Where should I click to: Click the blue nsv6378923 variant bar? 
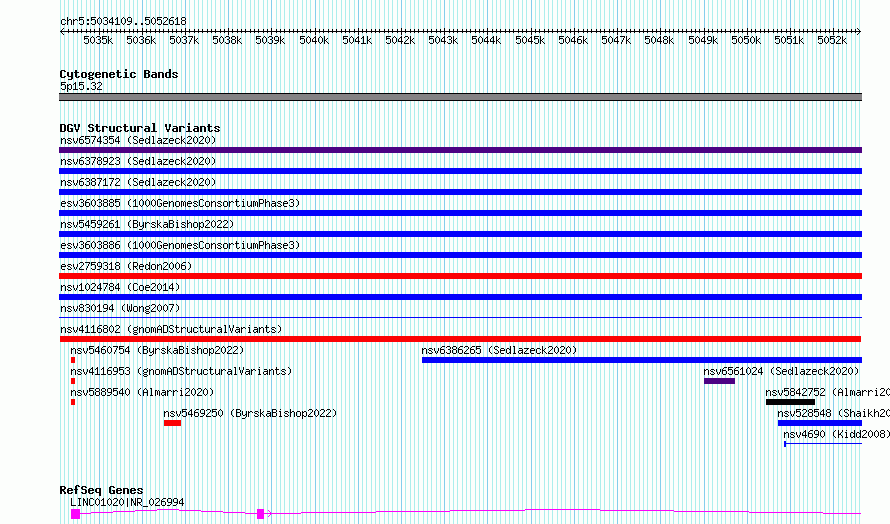click(x=460, y=171)
